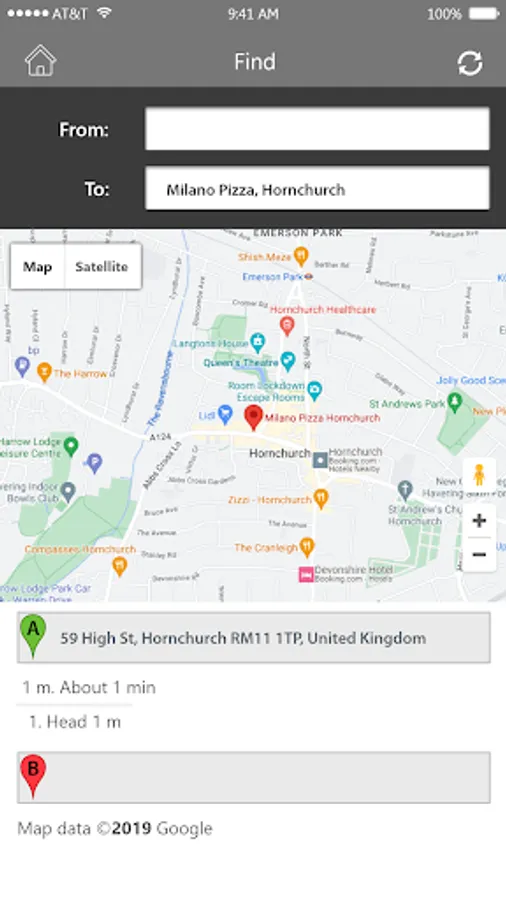This screenshot has width=506, height=900.
Task: Tap the Devonshire Hotel pink marker
Action: pos(306,574)
